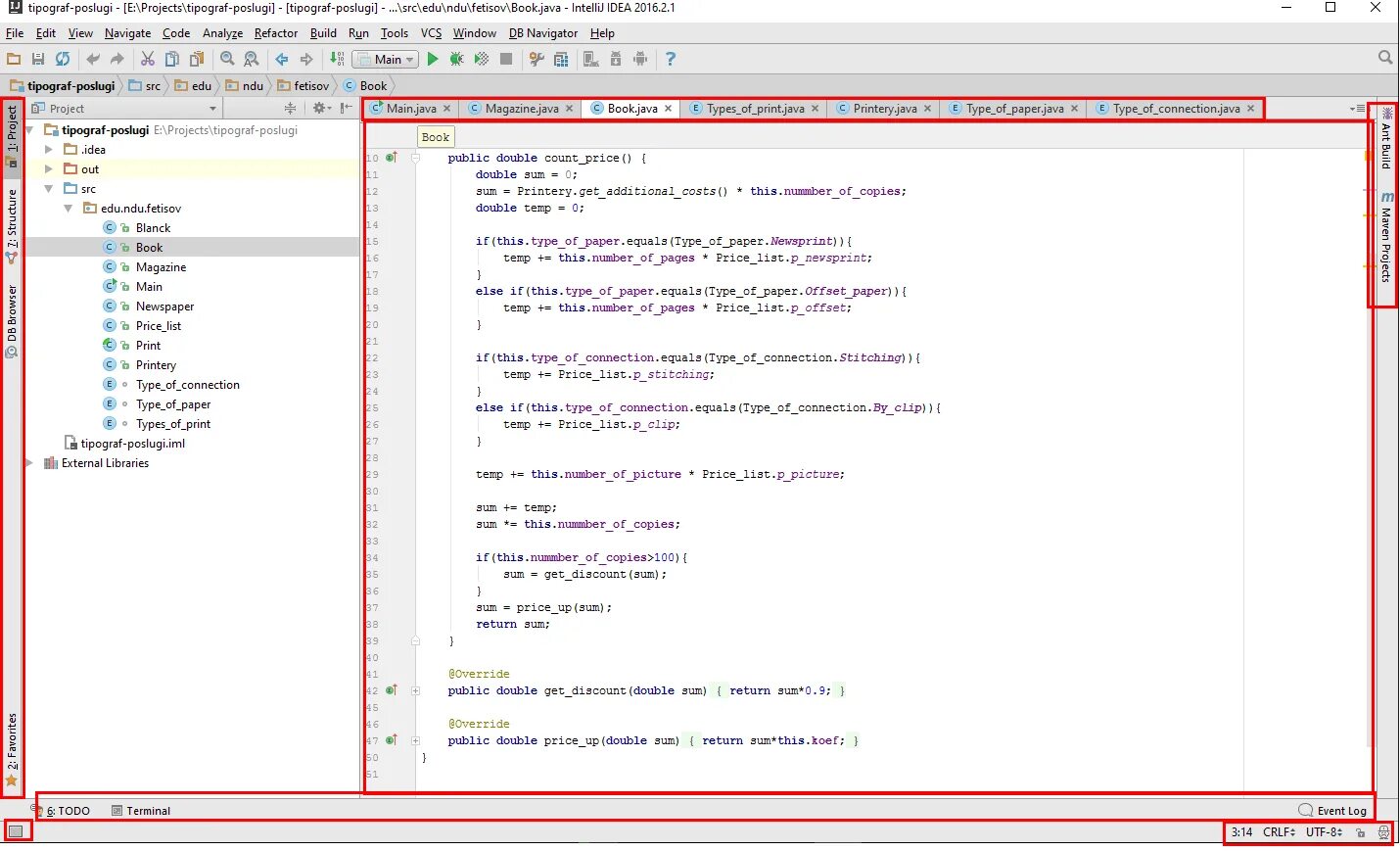
Task: Toggle tool window buttons in status bar corner
Action: tap(16, 831)
